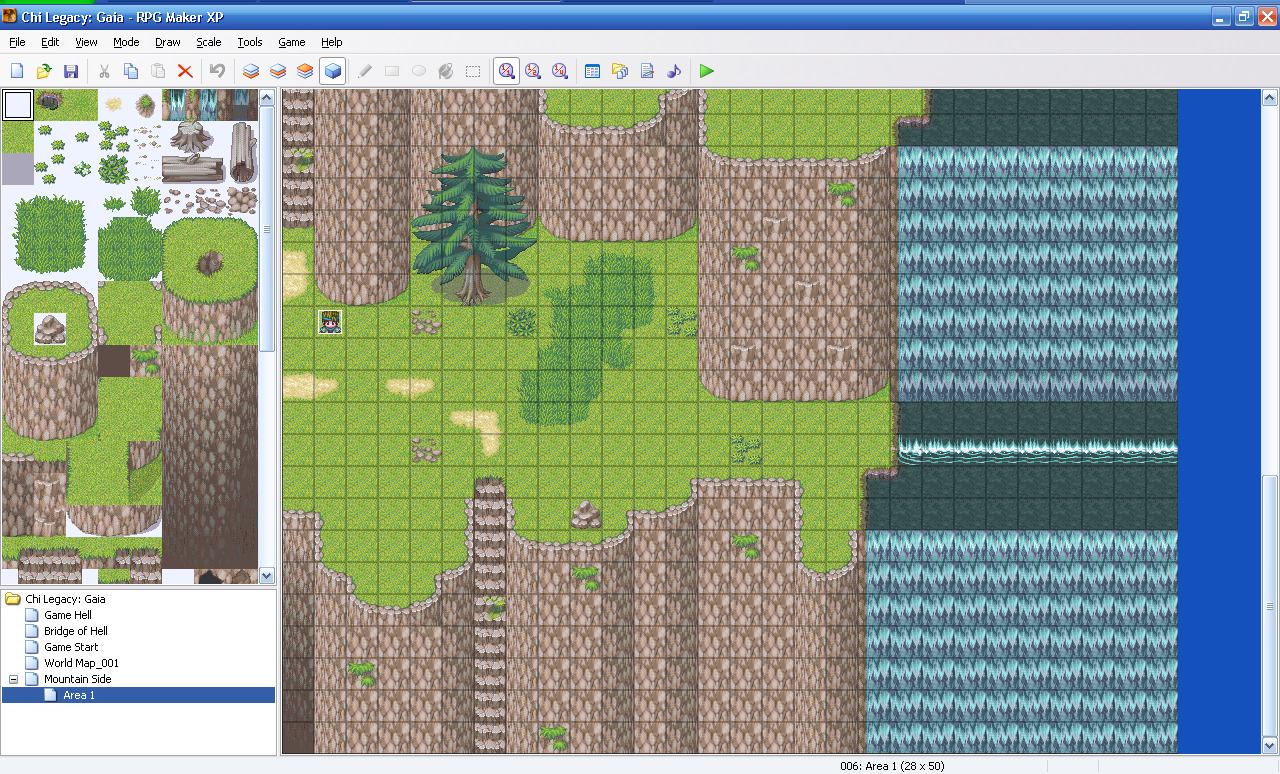This screenshot has height=774, width=1280.
Task: Click the map view scroll down arrow
Action: pos(1270,746)
